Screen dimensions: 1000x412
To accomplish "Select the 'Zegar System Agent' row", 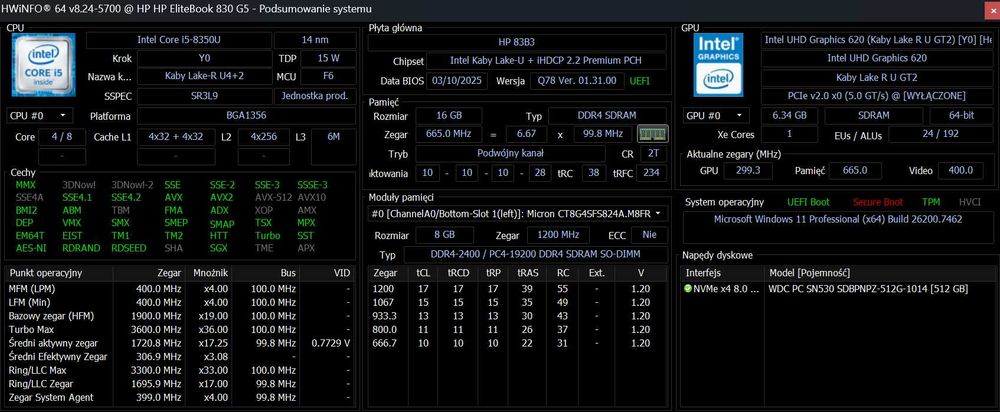I will pos(180,397).
